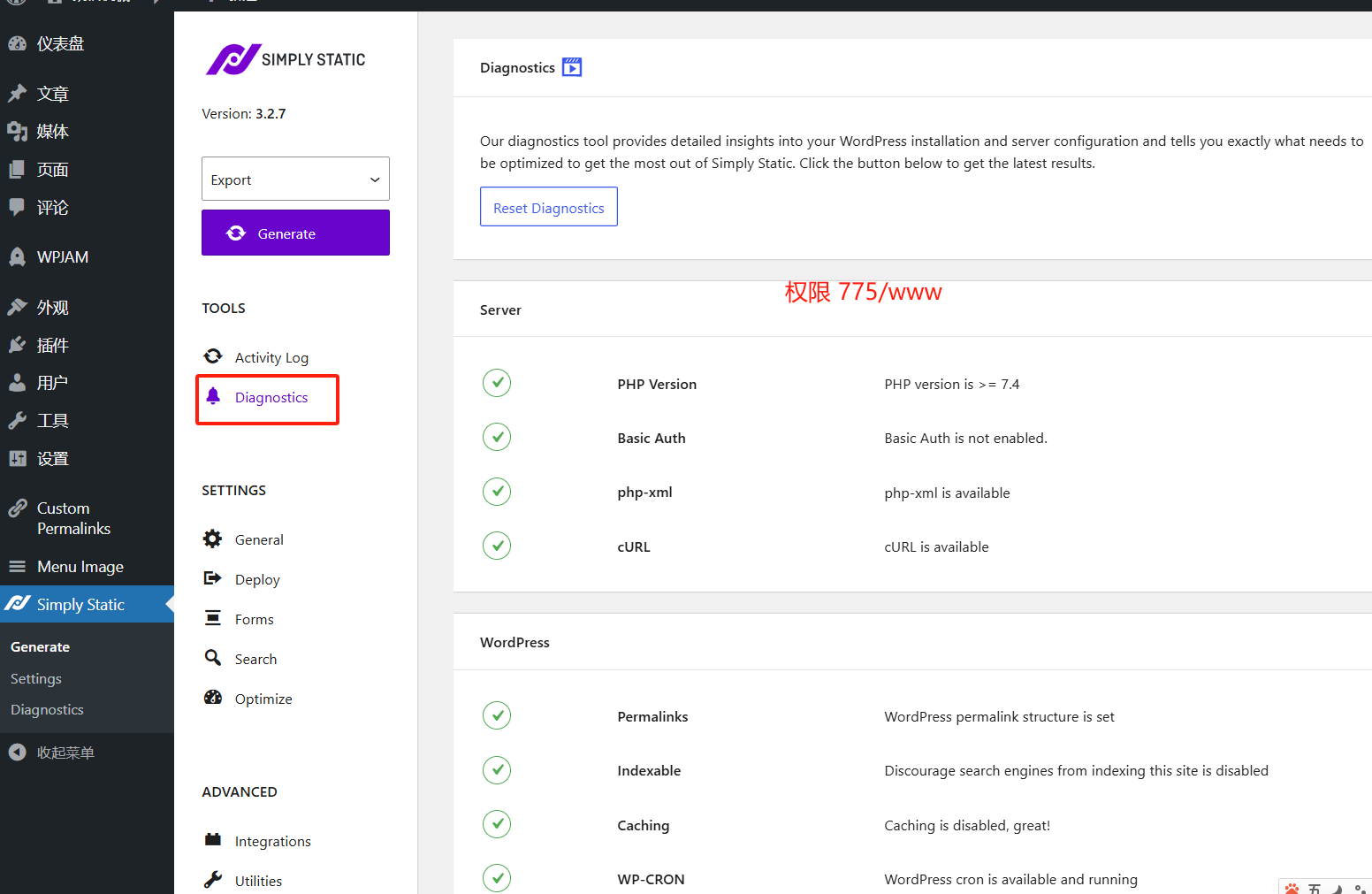
Task: Click the Permalinks status checkmark icon
Action: tap(497, 715)
